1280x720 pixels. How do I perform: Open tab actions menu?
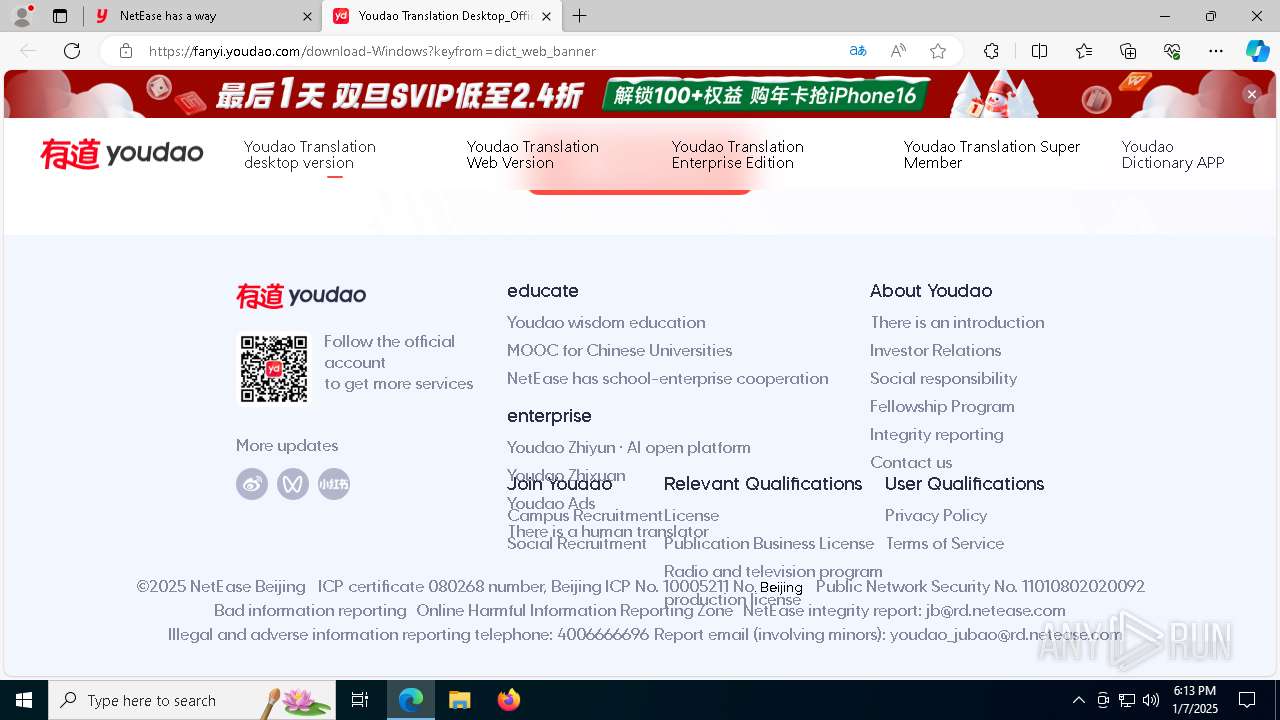pos(60,16)
